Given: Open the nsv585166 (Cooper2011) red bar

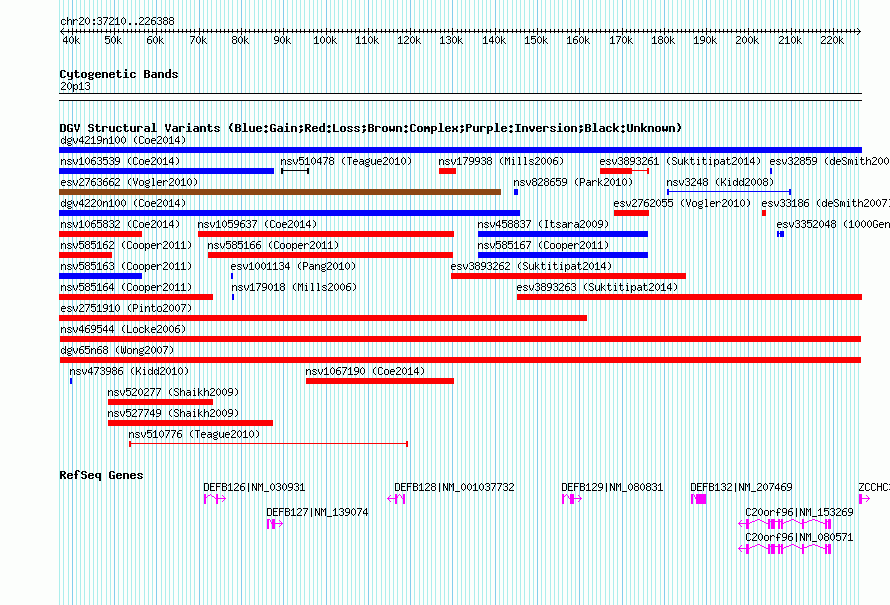Looking at the screenshot, I should pyautogui.click(x=330, y=255).
